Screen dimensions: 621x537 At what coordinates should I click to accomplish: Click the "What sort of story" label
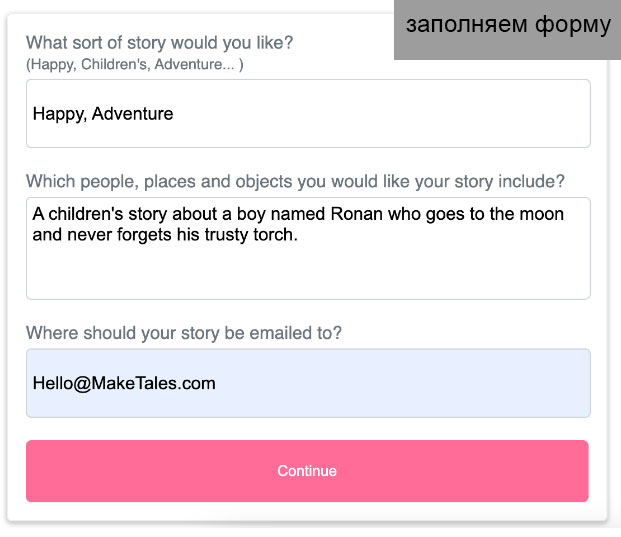tap(160, 43)
